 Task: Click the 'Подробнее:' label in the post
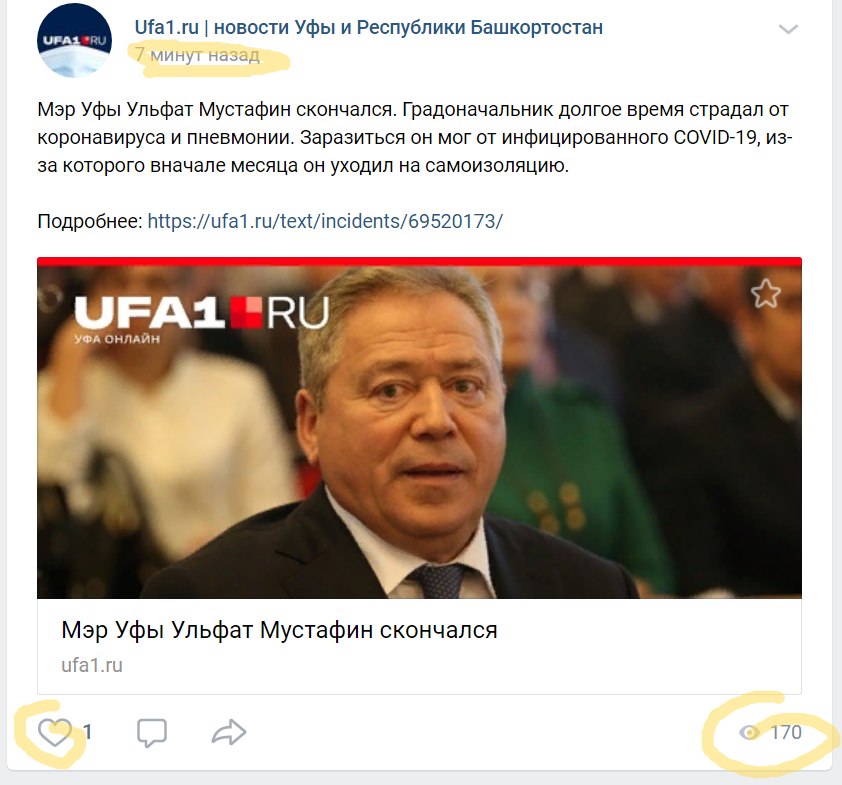pyautogui.click(x=90, y=221)
